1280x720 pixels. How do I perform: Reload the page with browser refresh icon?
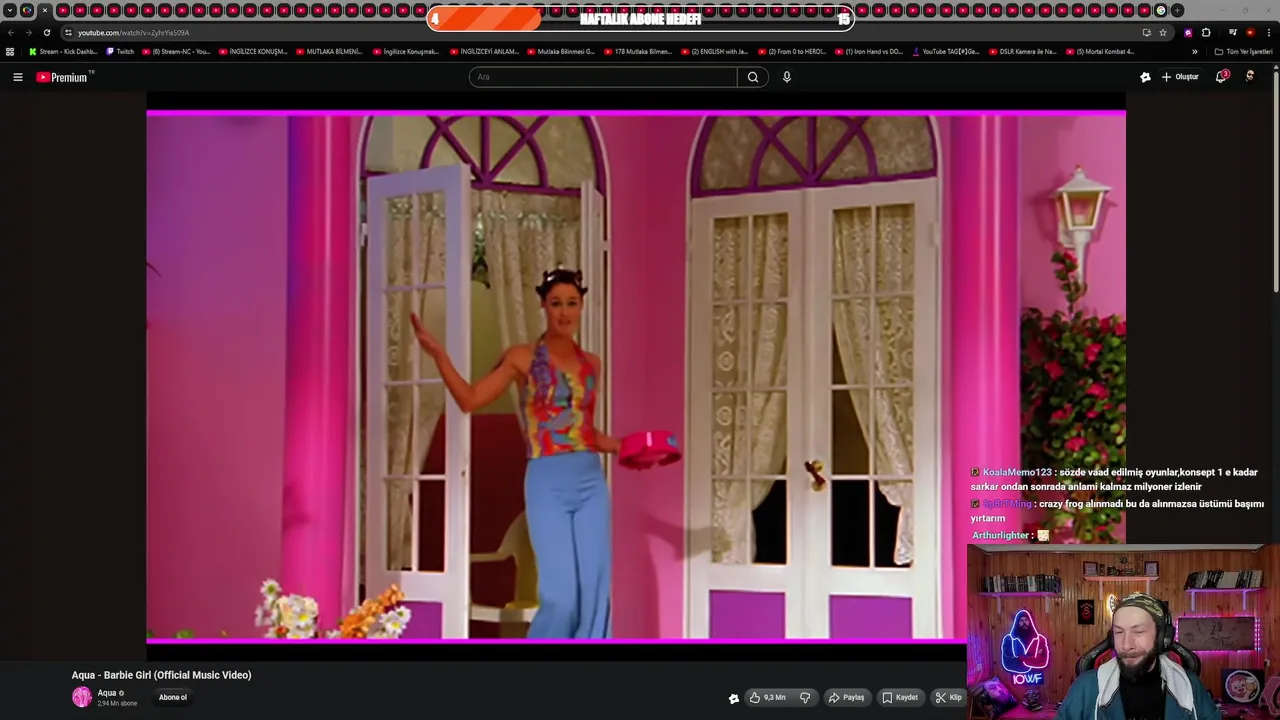pos(46,33)
